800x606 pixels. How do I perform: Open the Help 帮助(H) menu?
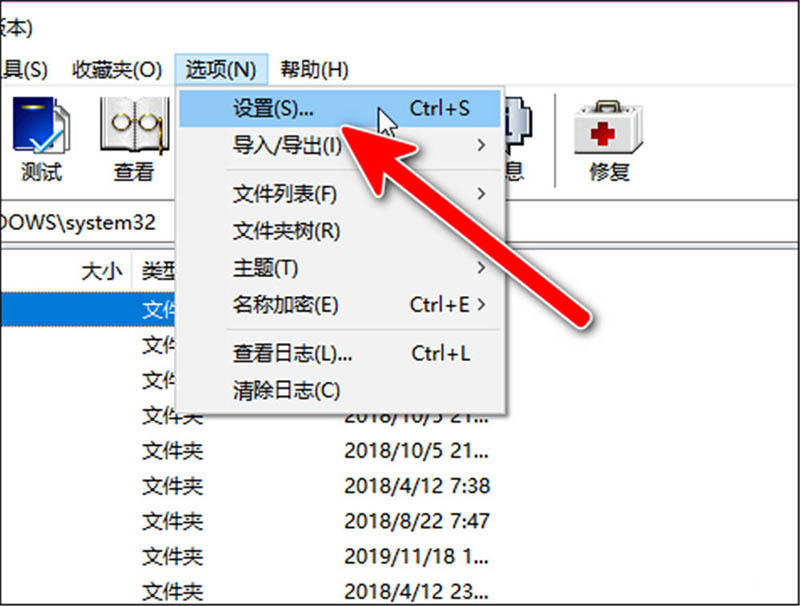pos(314,69)
